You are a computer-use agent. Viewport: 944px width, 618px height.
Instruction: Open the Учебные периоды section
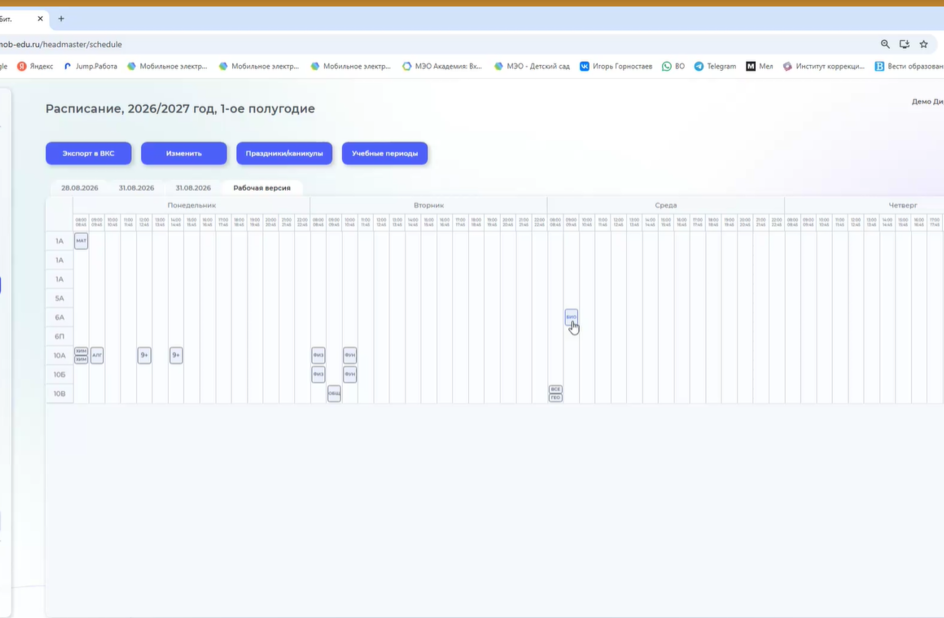(385, 153)
